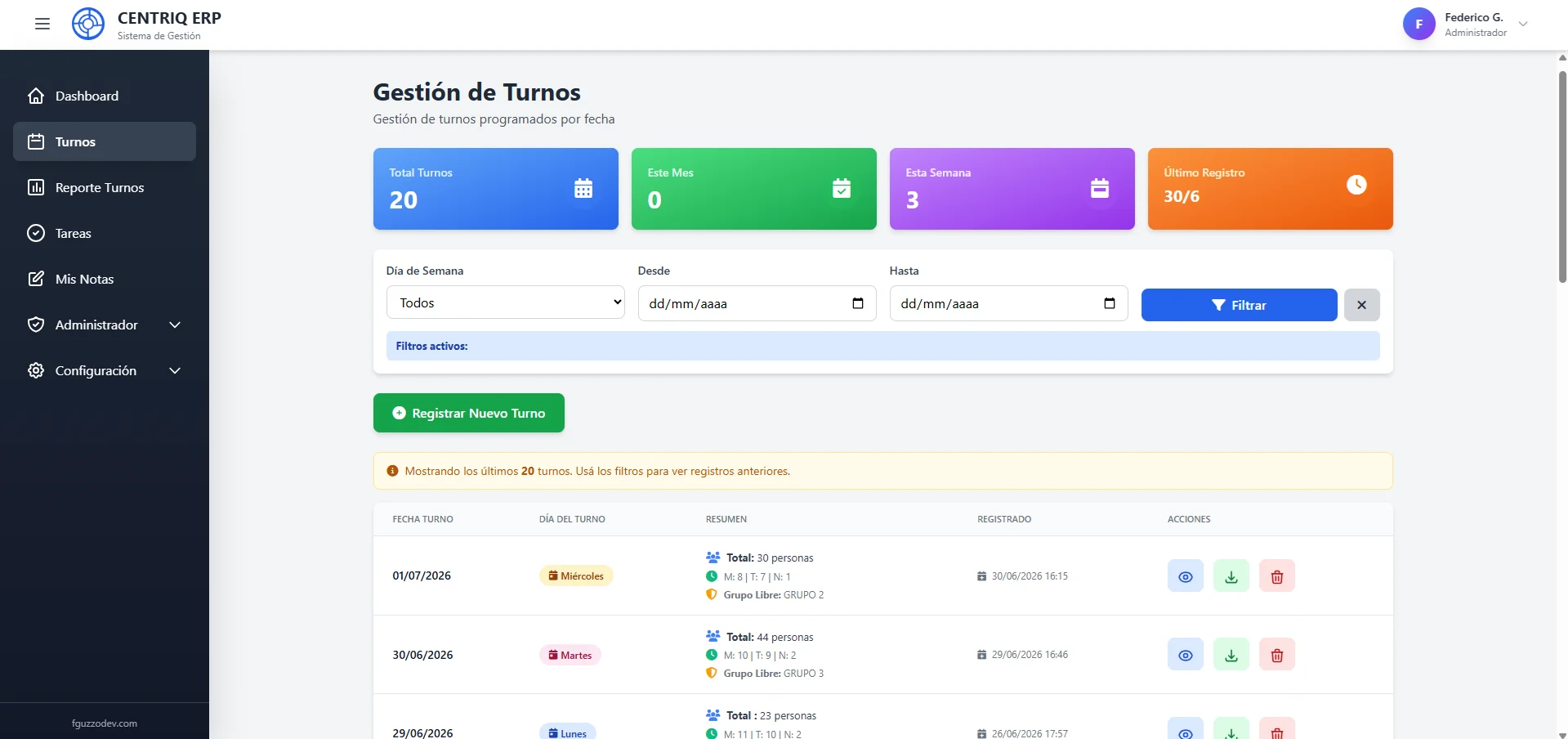
Task: Click the FECHA TURNO column header
Action: coord(422,519)
